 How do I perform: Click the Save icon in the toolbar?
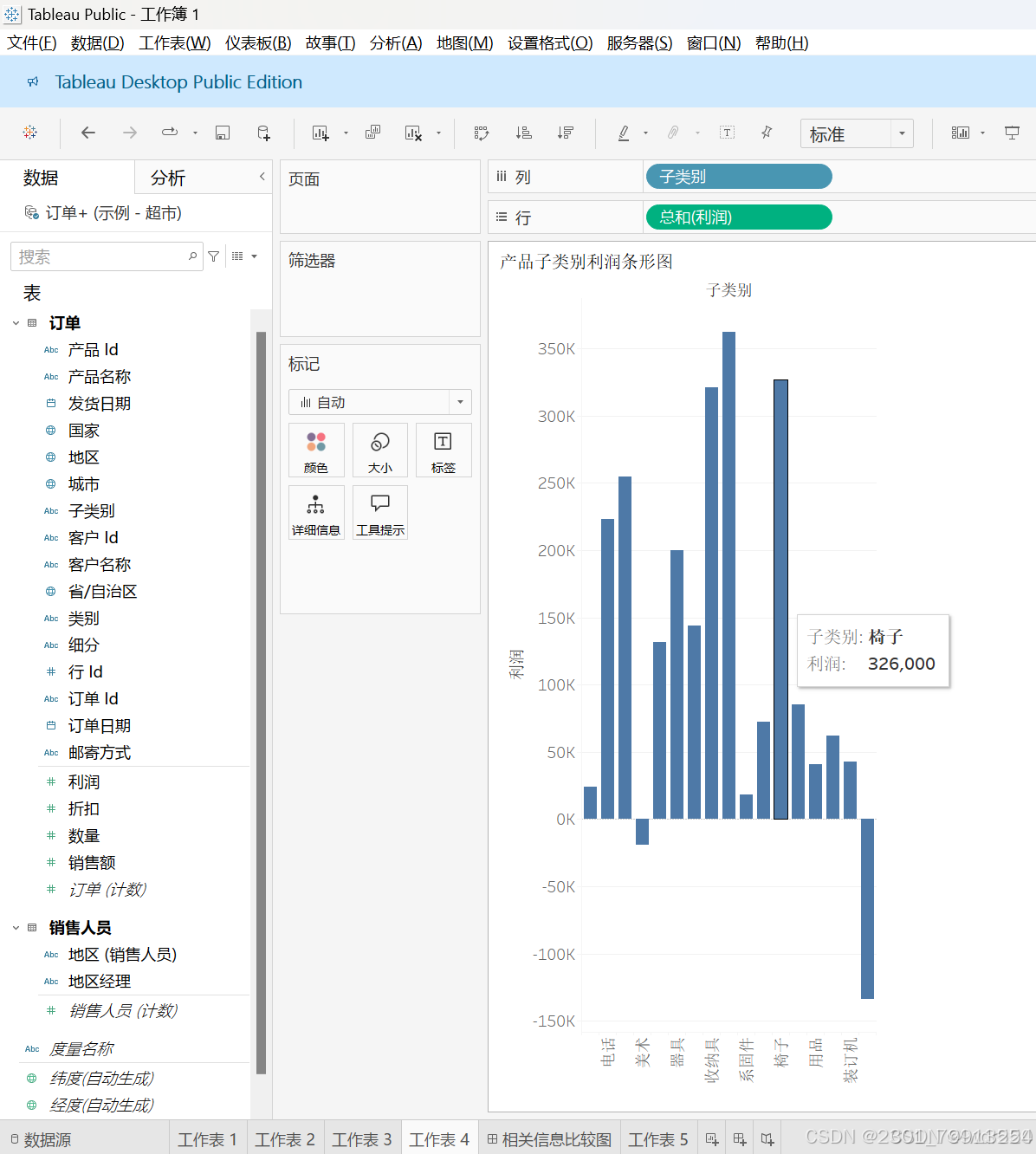(x=223, y=133)
